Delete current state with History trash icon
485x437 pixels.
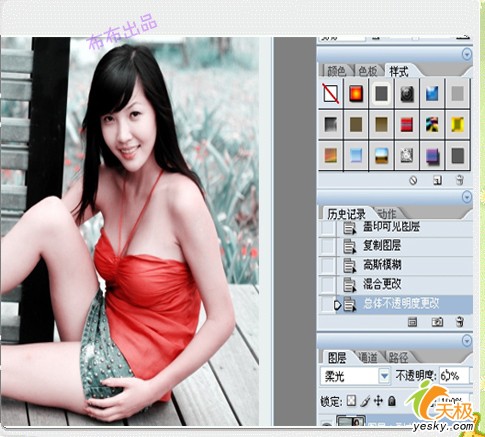(460, 322)
